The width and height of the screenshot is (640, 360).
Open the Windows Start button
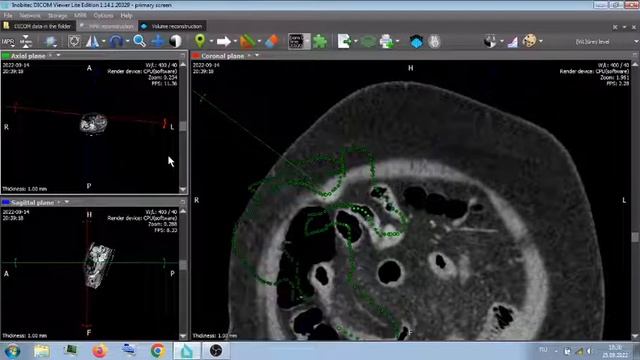click(13, 351)
